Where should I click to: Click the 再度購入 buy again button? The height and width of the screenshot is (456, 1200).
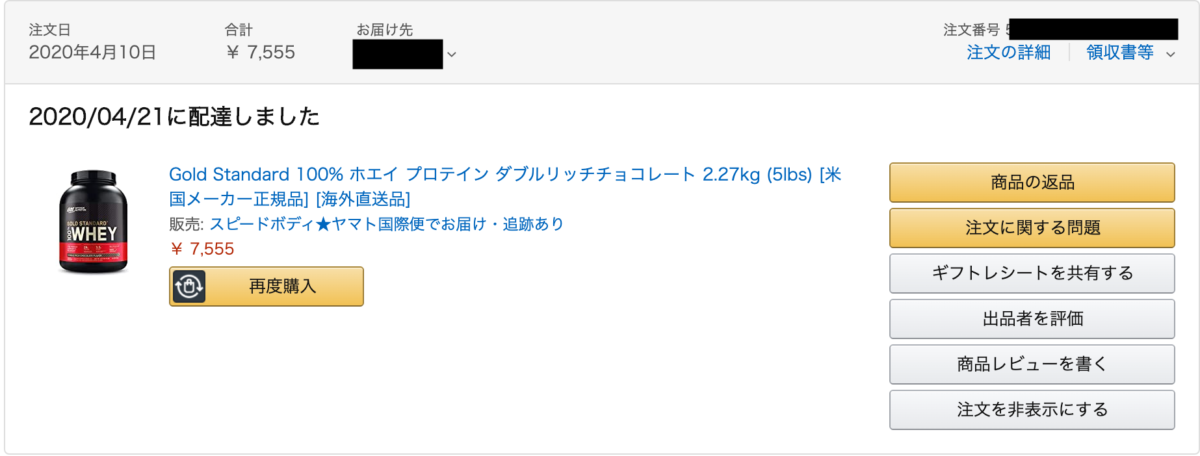(266, 286)
